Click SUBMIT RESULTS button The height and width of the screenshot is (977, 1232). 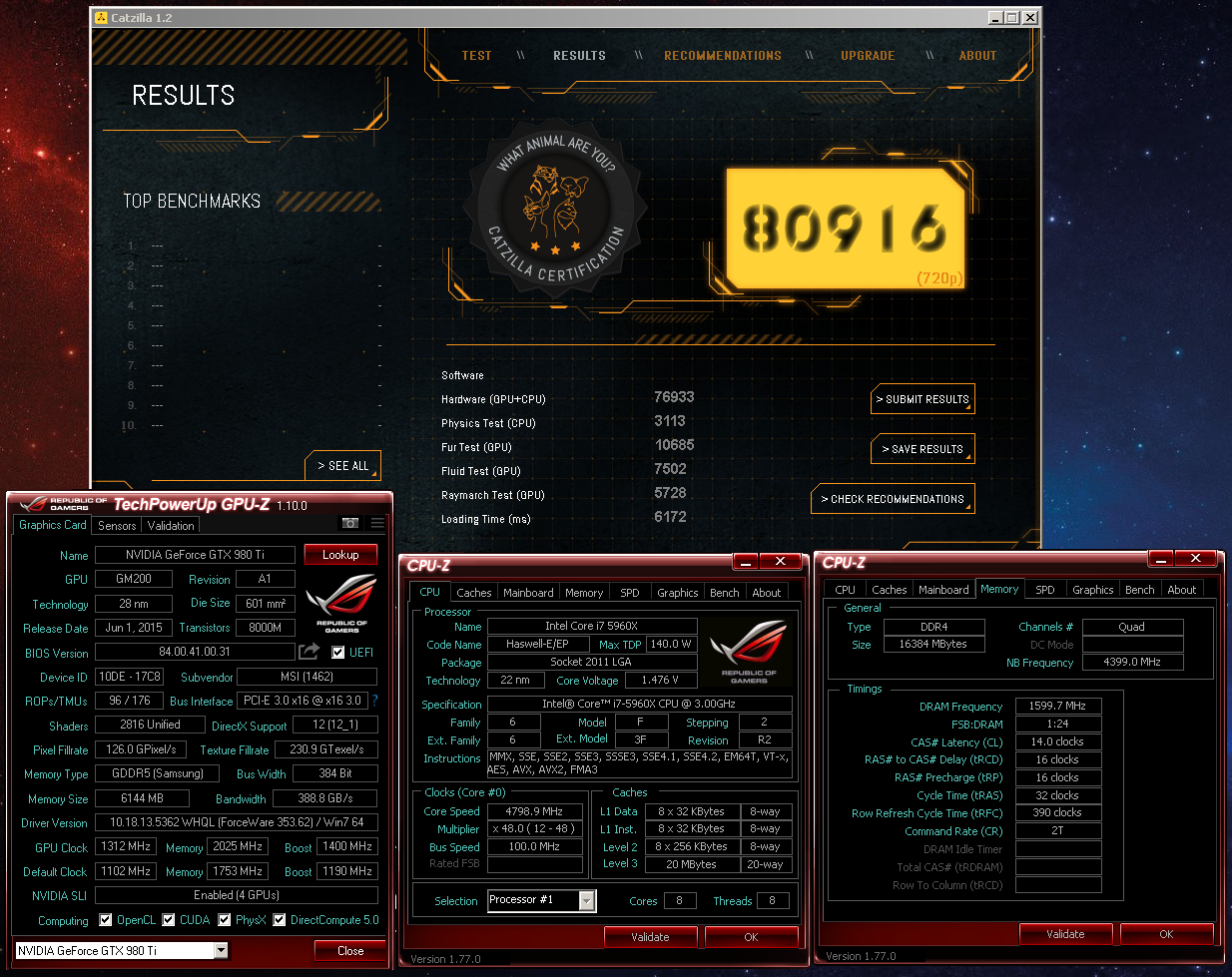[x=923, y=399]
